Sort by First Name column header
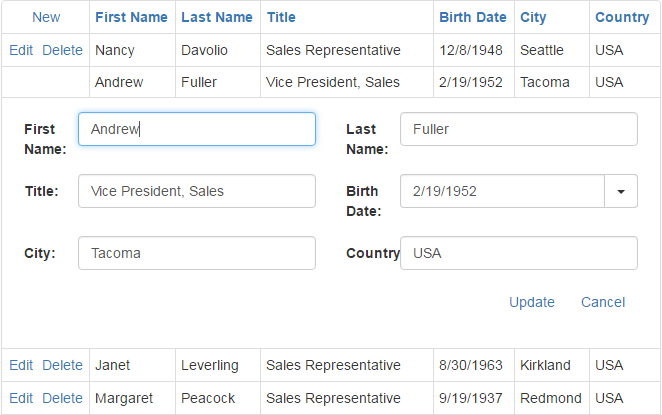Screen dimensions: 662x415 [x=131, y=17]
